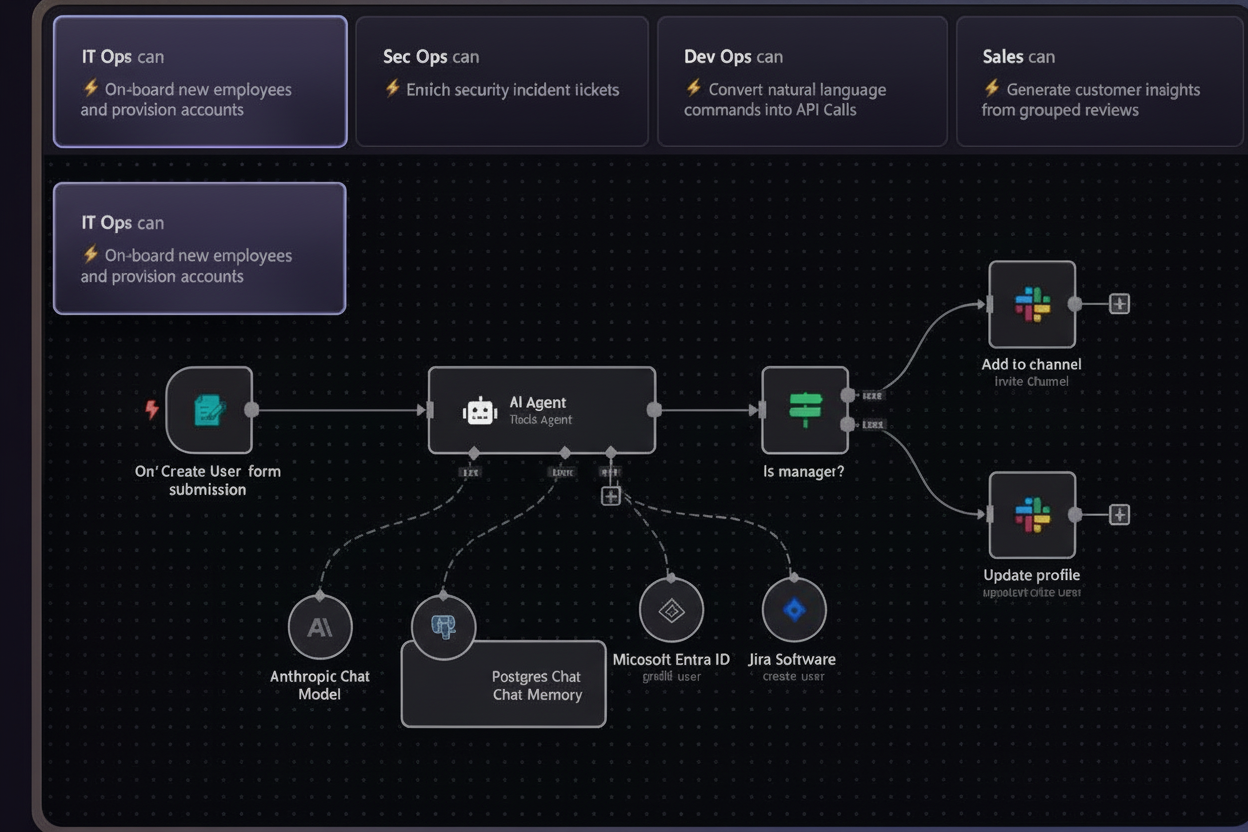
Task: Select the Sales customer insights tab
Action: [1100, 82]
